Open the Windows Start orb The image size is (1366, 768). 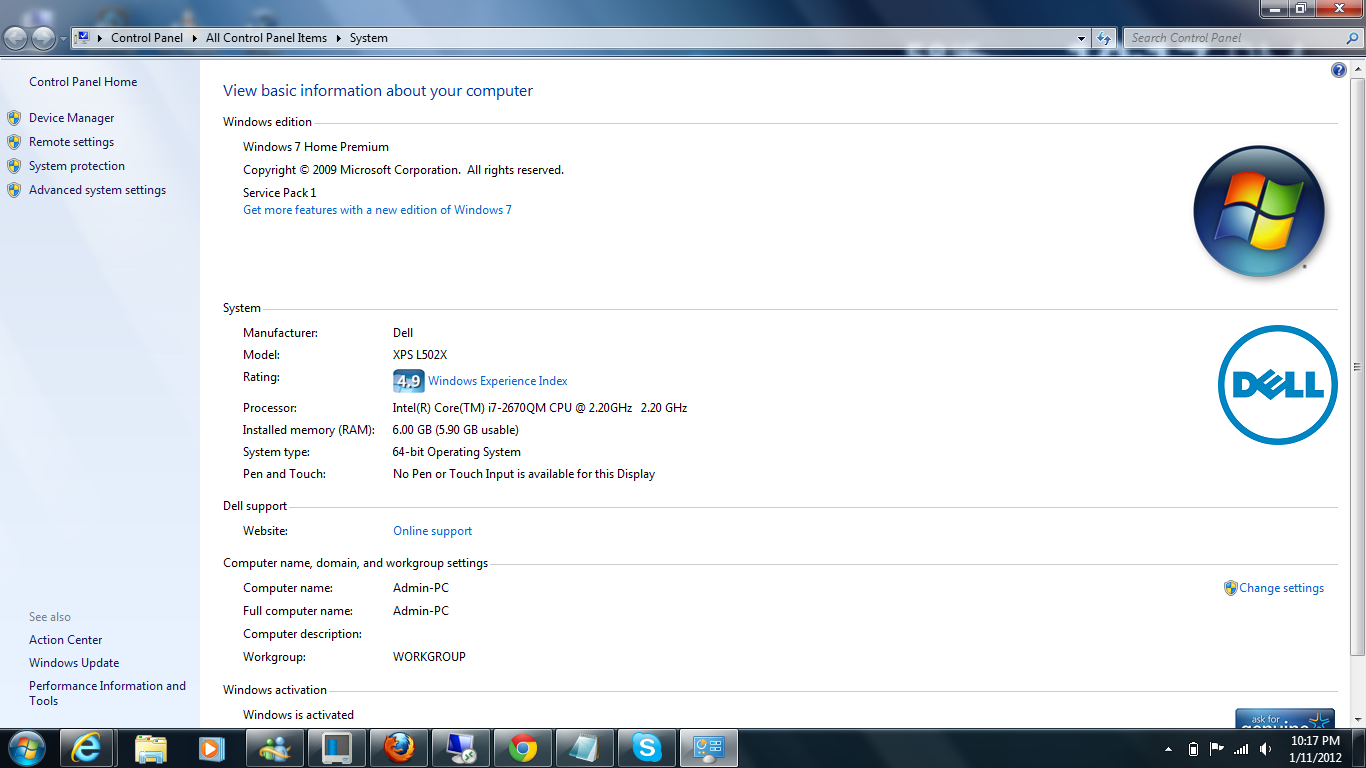[x=26, y=747]
